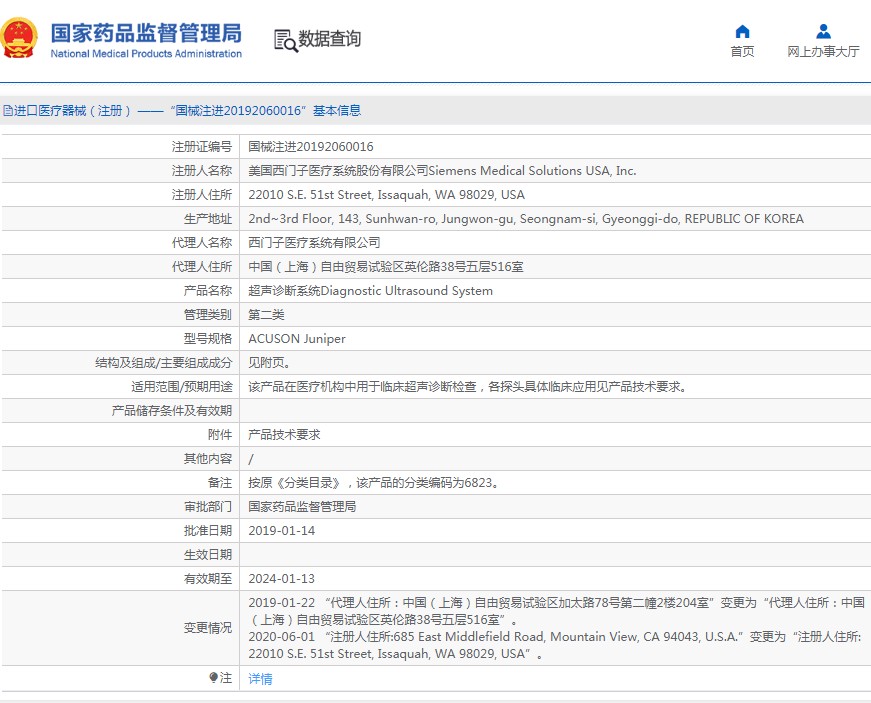Open the 数据查询 search icon
This screenshot has height=703, width=871.
[286, 41]
